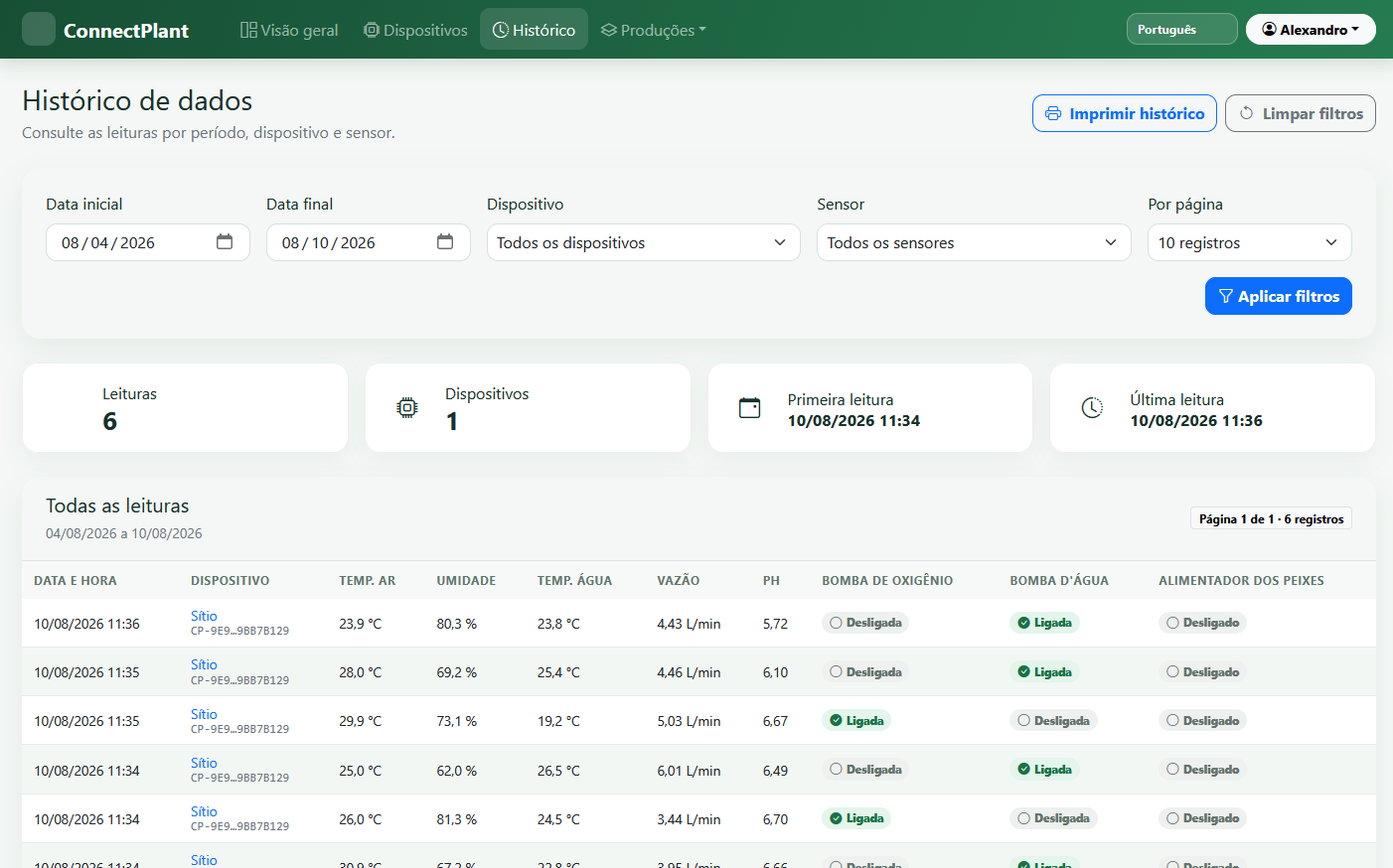Click the 10/08/2026 11:36 timestamp cell
This screenshot has width=1393, height=868.
[87, 624]
